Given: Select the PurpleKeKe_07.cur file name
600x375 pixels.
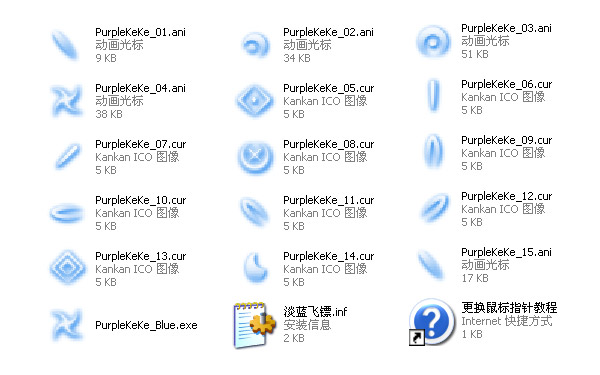Looking at the screenshot, I should [x=140, y=144].
